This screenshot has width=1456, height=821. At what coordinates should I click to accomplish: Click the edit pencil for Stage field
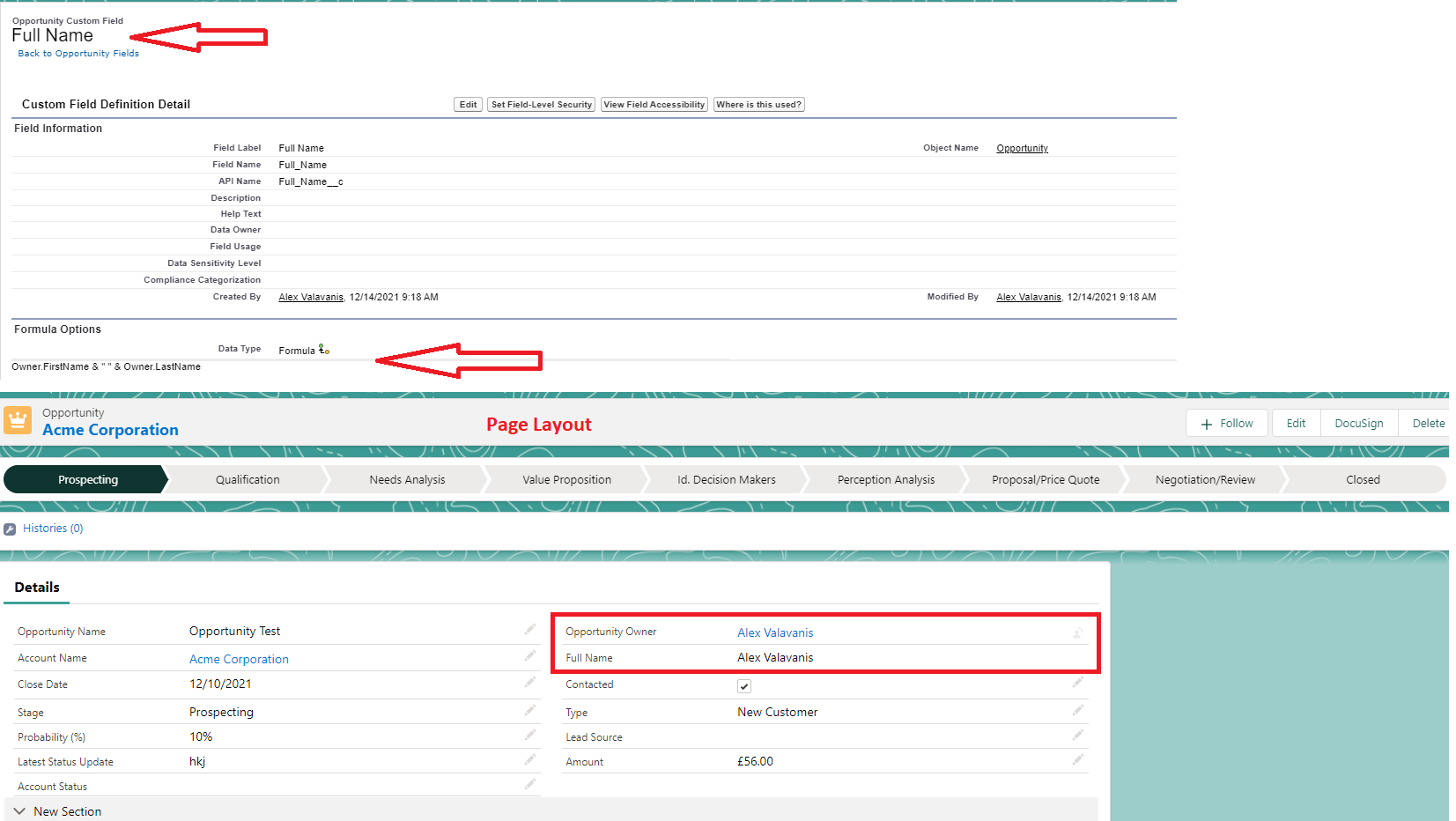click(529, 710)
